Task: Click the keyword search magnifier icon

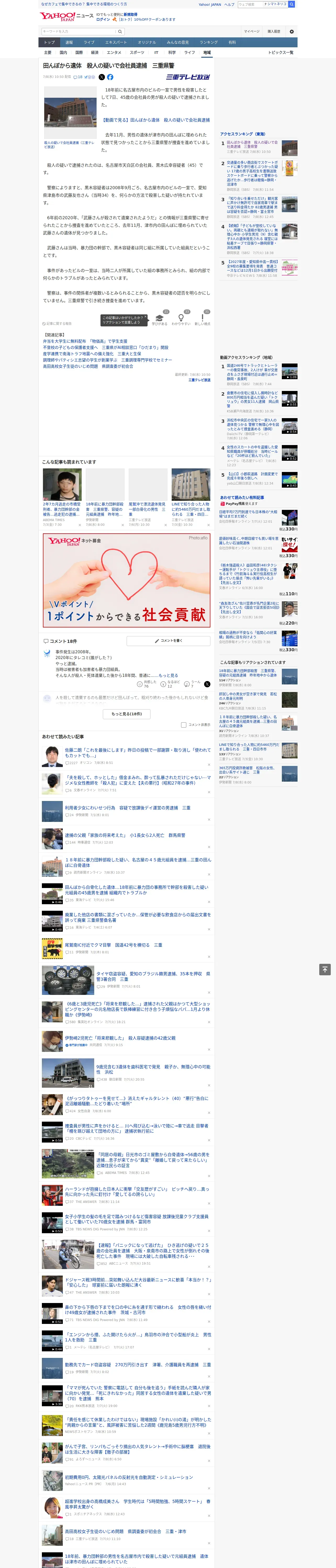Action: click(120, 31)
